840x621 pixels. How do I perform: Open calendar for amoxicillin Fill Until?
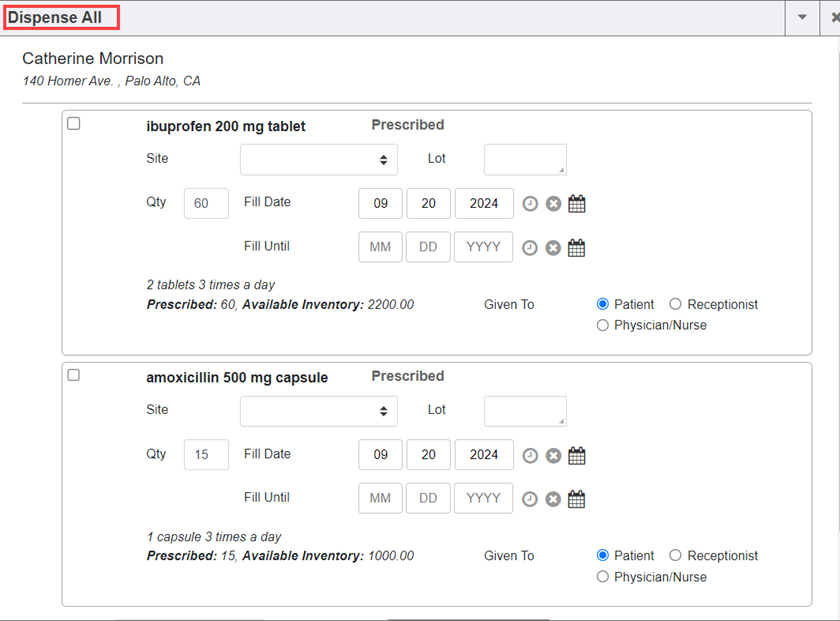click(x=577, y=499)
